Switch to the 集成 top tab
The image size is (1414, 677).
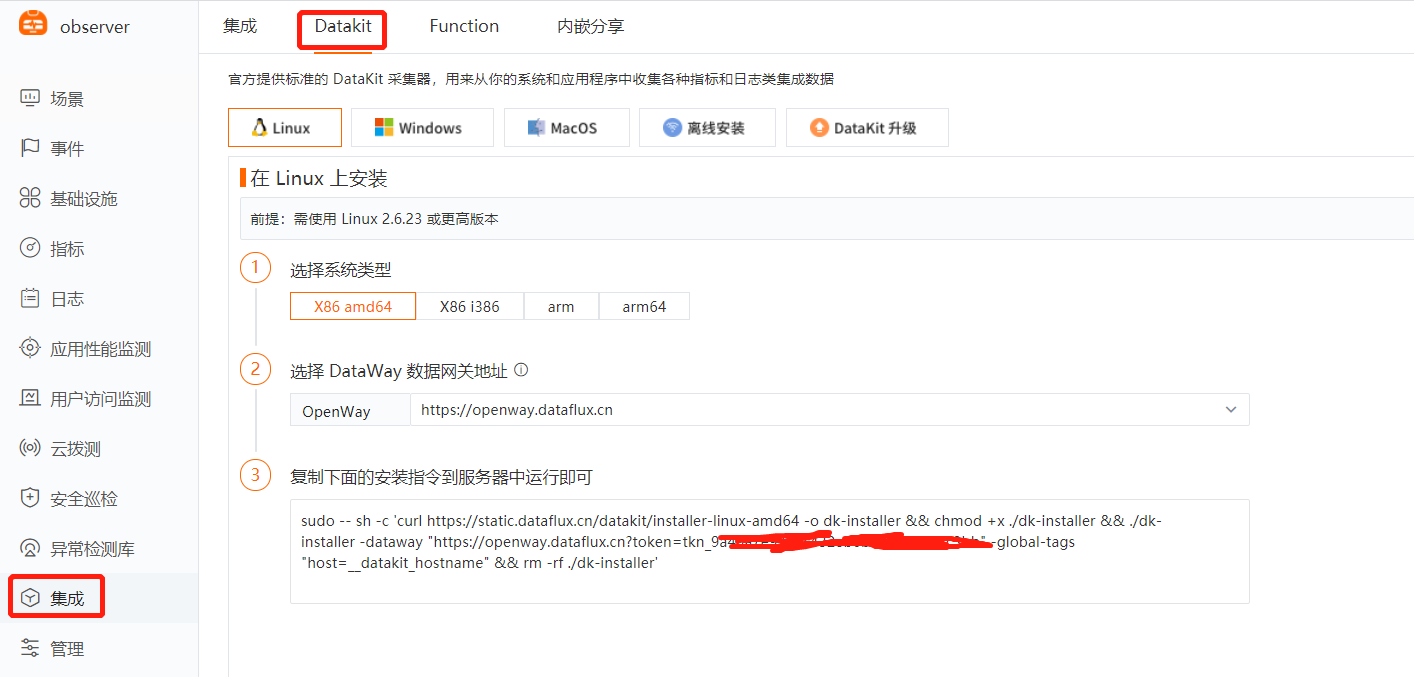(240, 26)
